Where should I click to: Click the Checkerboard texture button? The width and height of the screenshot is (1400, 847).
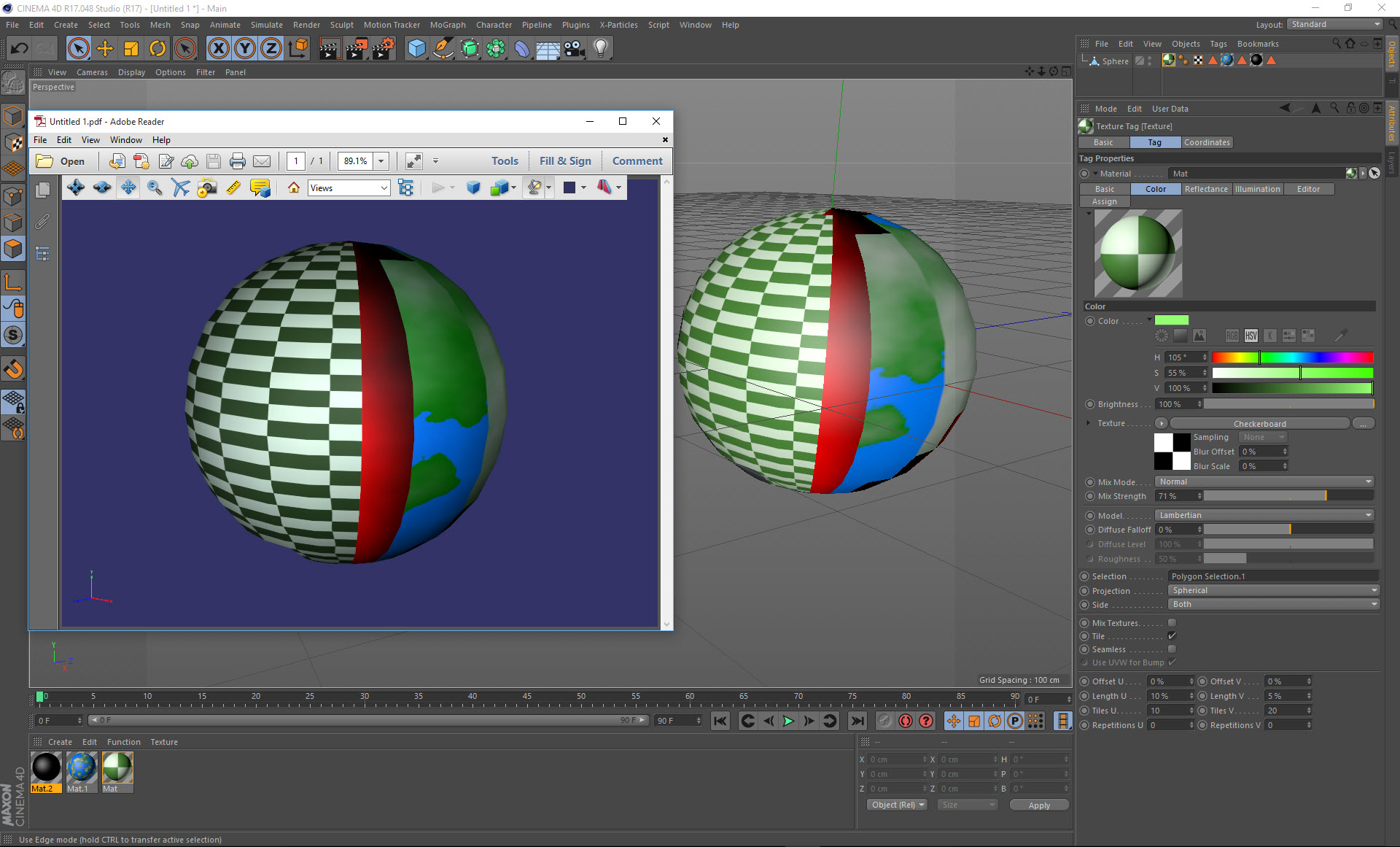coord(1259,424)
